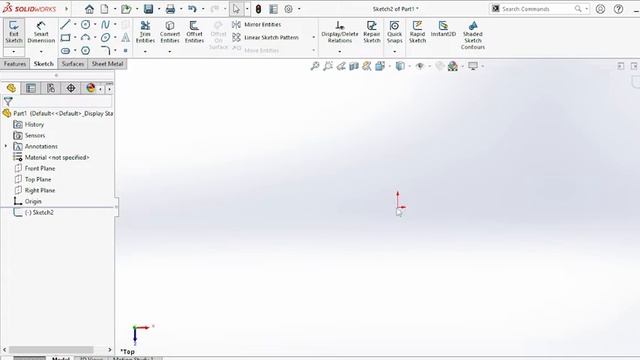Image resolution: width=640 pixels, height=360 pixels.
Task: Click the Offset Entities tool
Action: (194, 32)
